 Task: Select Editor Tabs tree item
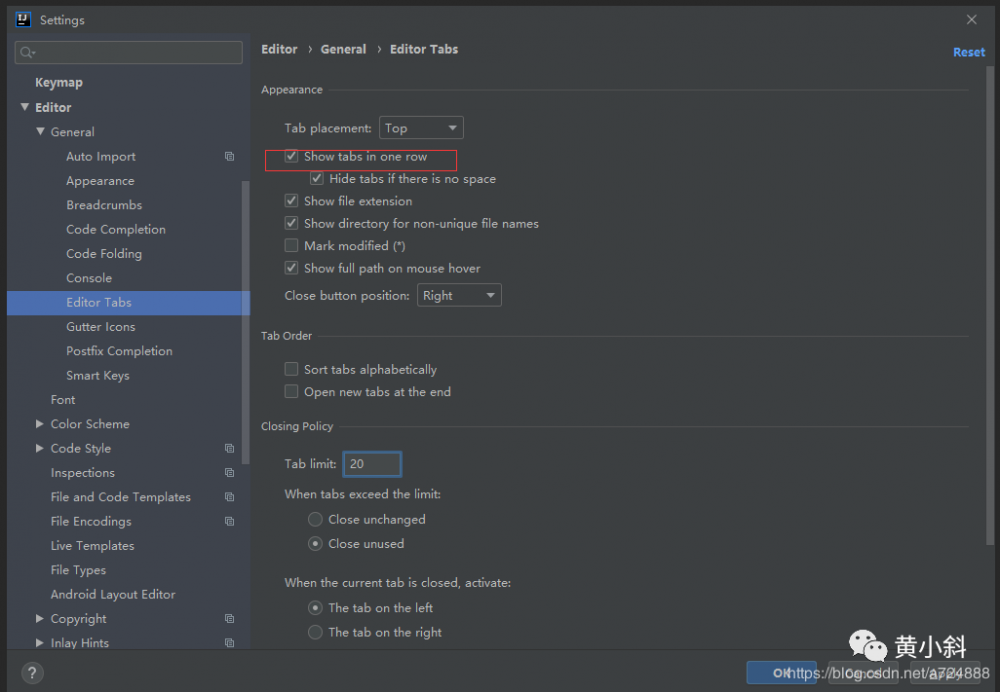coord(128,302)
